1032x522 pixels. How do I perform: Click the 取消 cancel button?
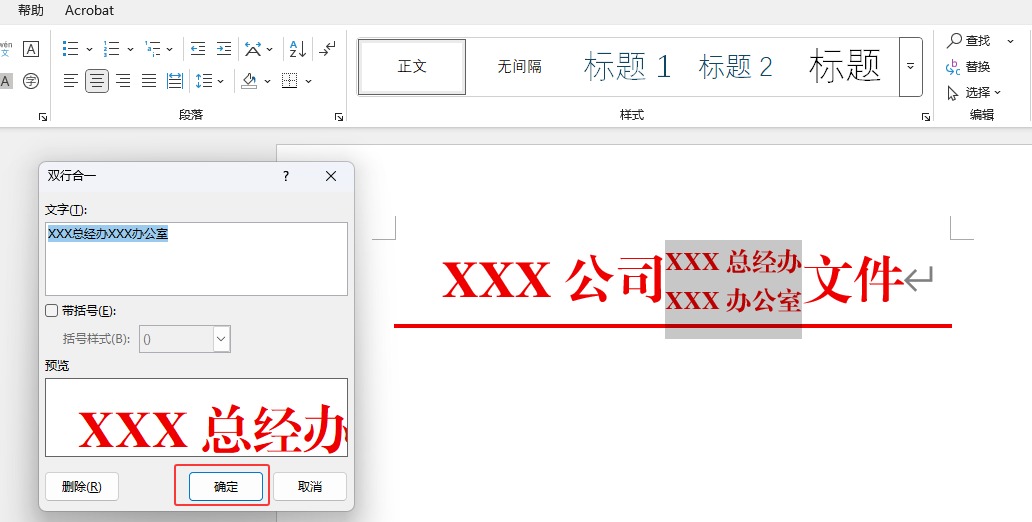coord(310,486)
